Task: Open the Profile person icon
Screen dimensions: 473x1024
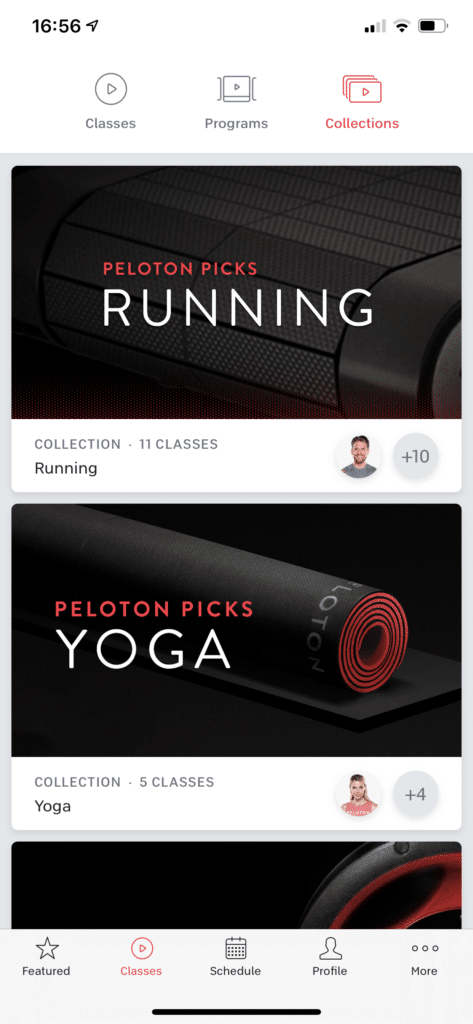Action: coord(330,948)
